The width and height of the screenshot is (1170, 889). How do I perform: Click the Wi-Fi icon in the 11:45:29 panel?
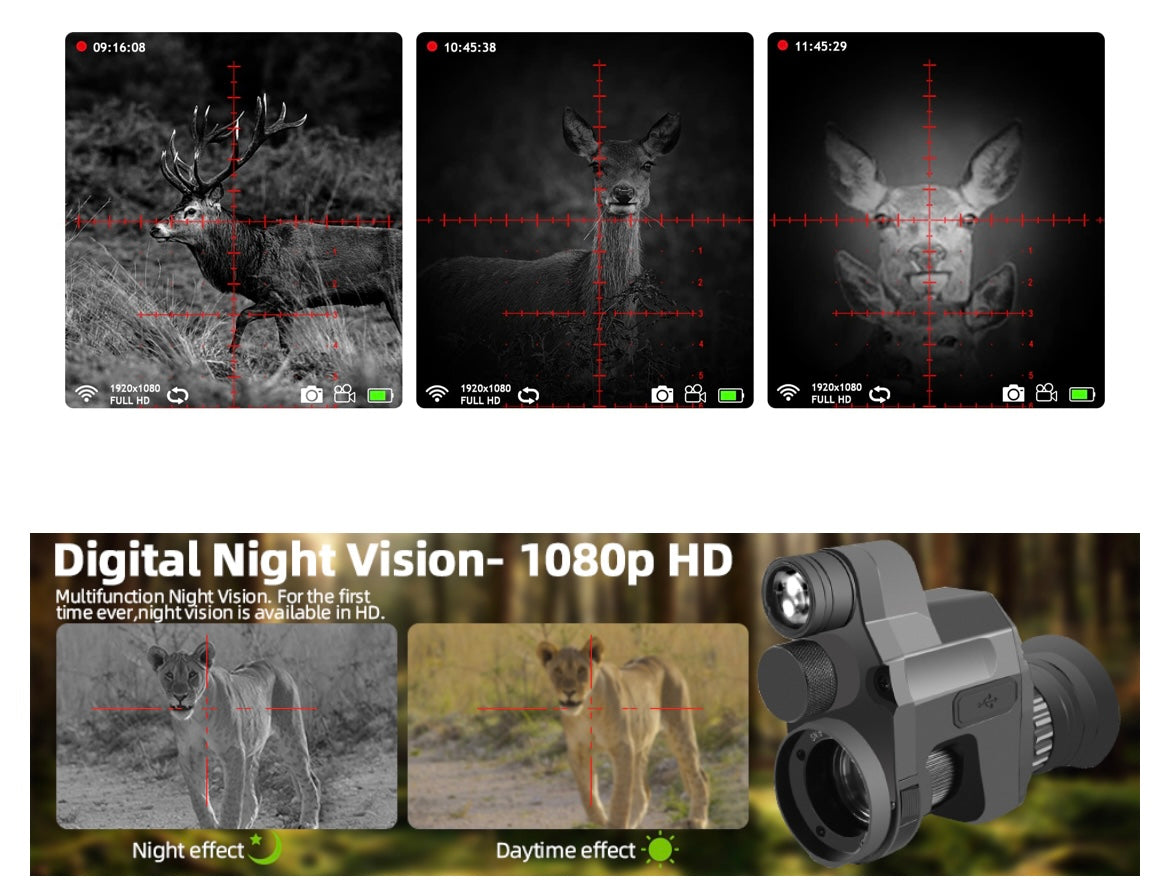788,393
